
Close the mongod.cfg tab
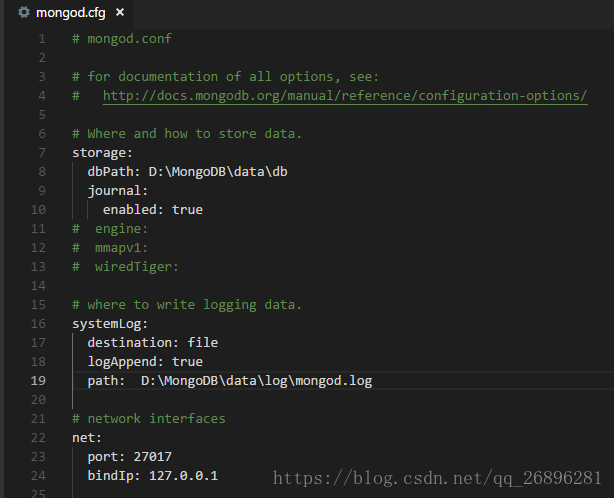[x=120, y=13]
